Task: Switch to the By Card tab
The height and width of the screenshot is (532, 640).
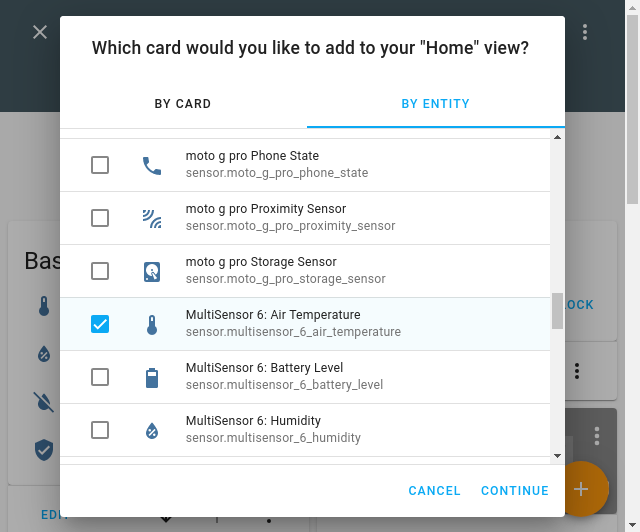Action: click(183, 104)
